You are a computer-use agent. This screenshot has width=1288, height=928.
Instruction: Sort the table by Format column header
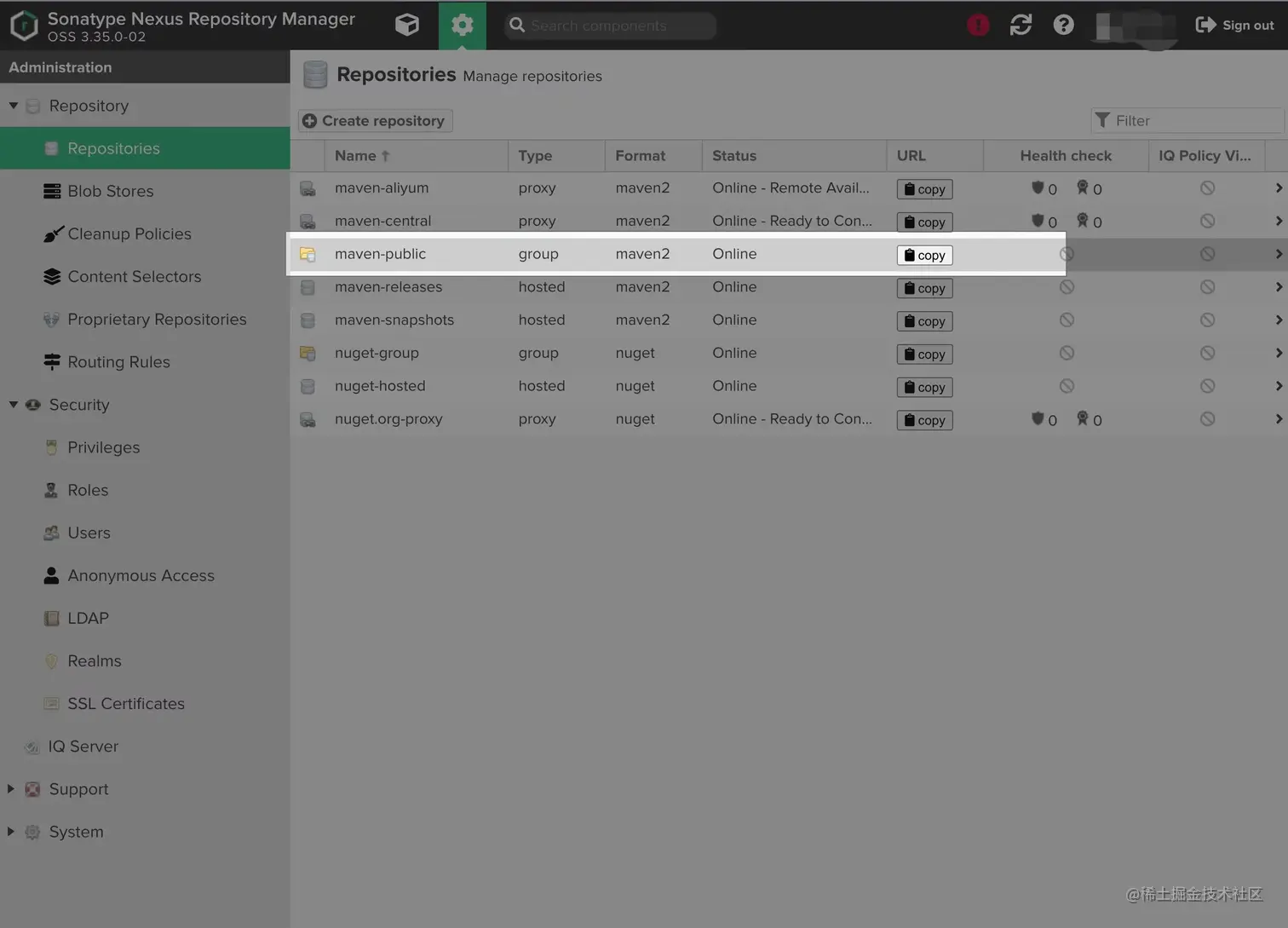[653, 156]
